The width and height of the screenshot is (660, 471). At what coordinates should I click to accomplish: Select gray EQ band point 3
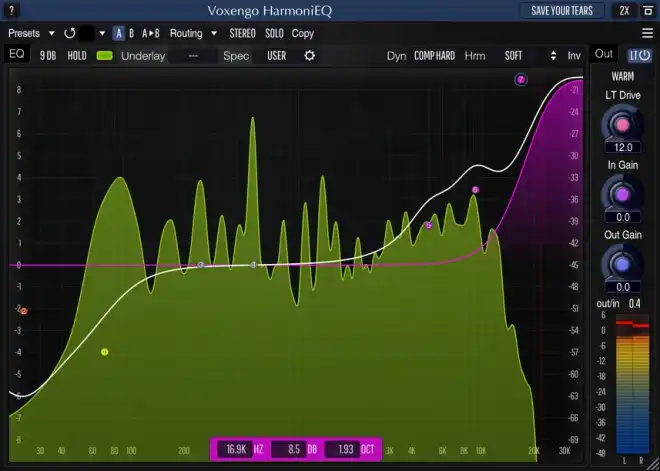[201, 265]
